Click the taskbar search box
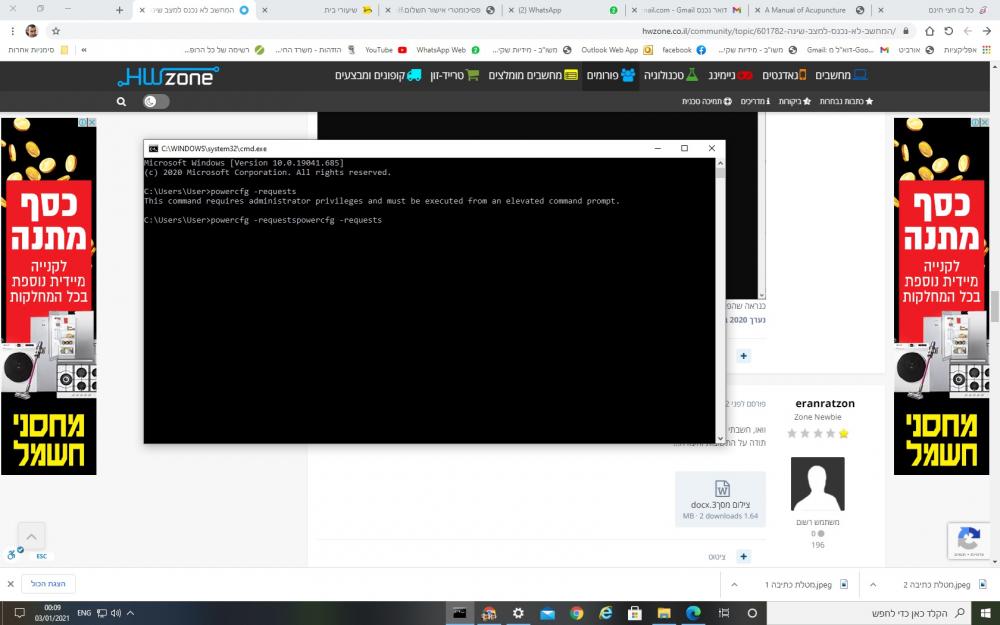The image size is (1000, 625). [869, 613]
